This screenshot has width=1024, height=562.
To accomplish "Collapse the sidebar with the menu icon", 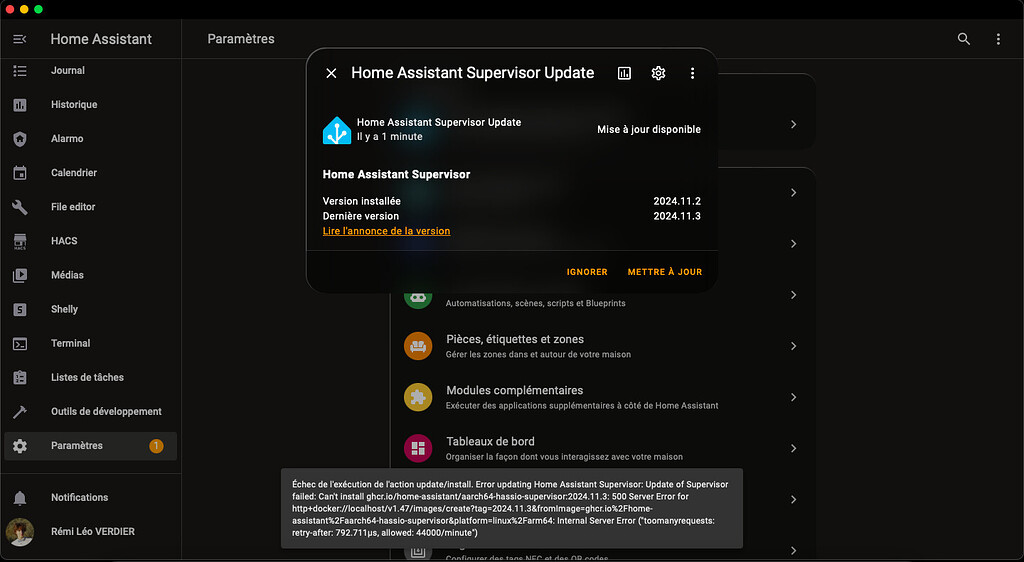I will pos(20,39).
